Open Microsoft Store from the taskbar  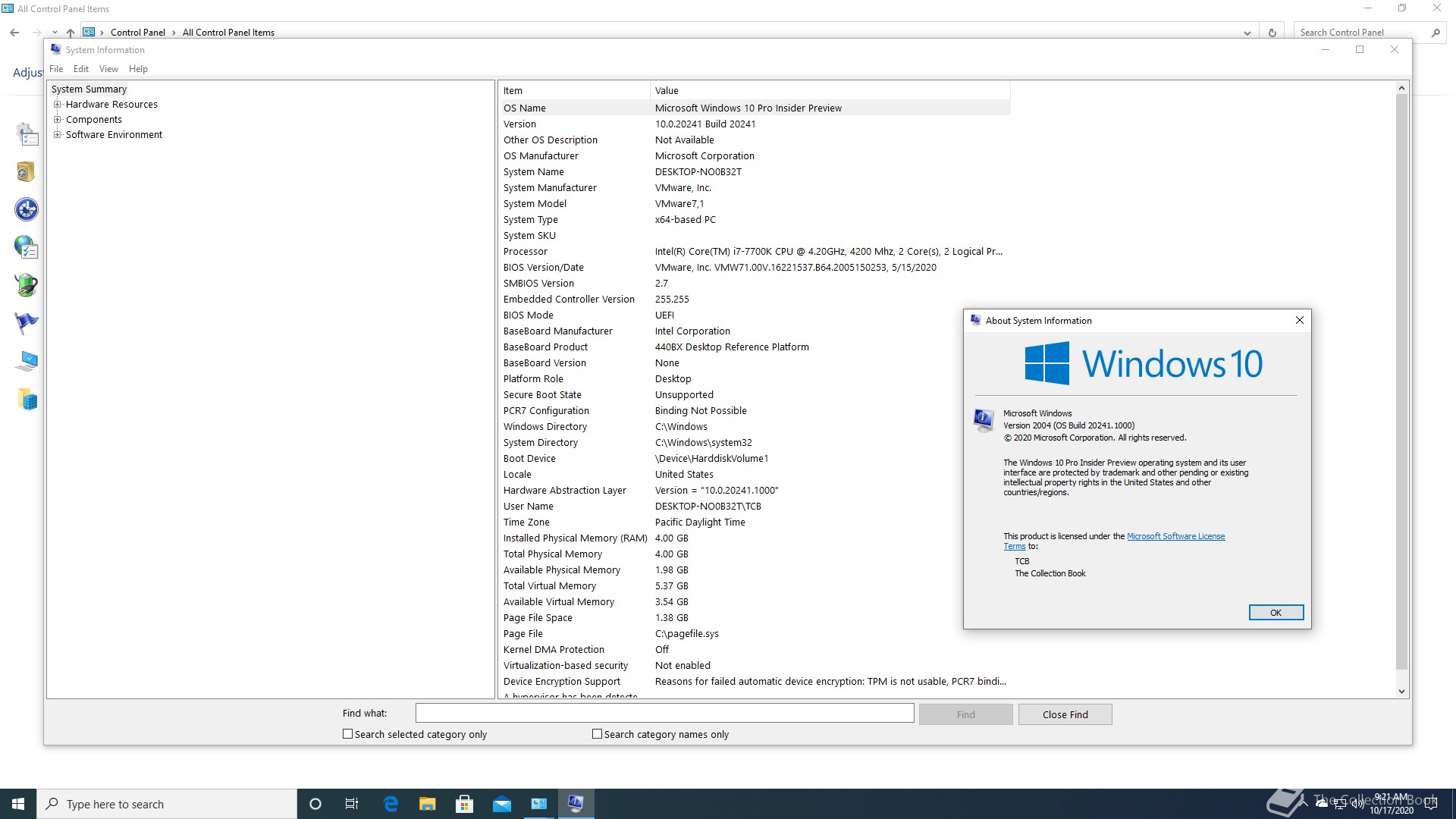point(465,804)
